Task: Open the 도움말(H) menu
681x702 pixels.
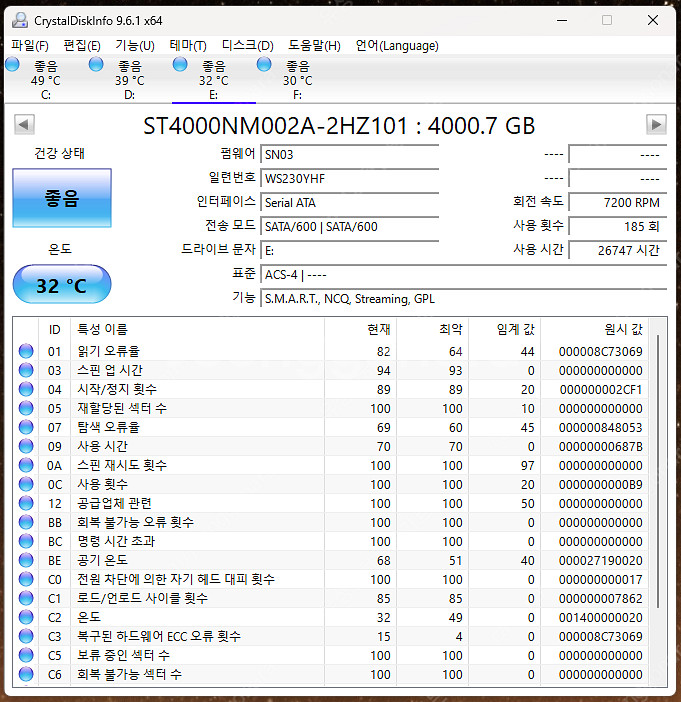Action: click(314, 45)
